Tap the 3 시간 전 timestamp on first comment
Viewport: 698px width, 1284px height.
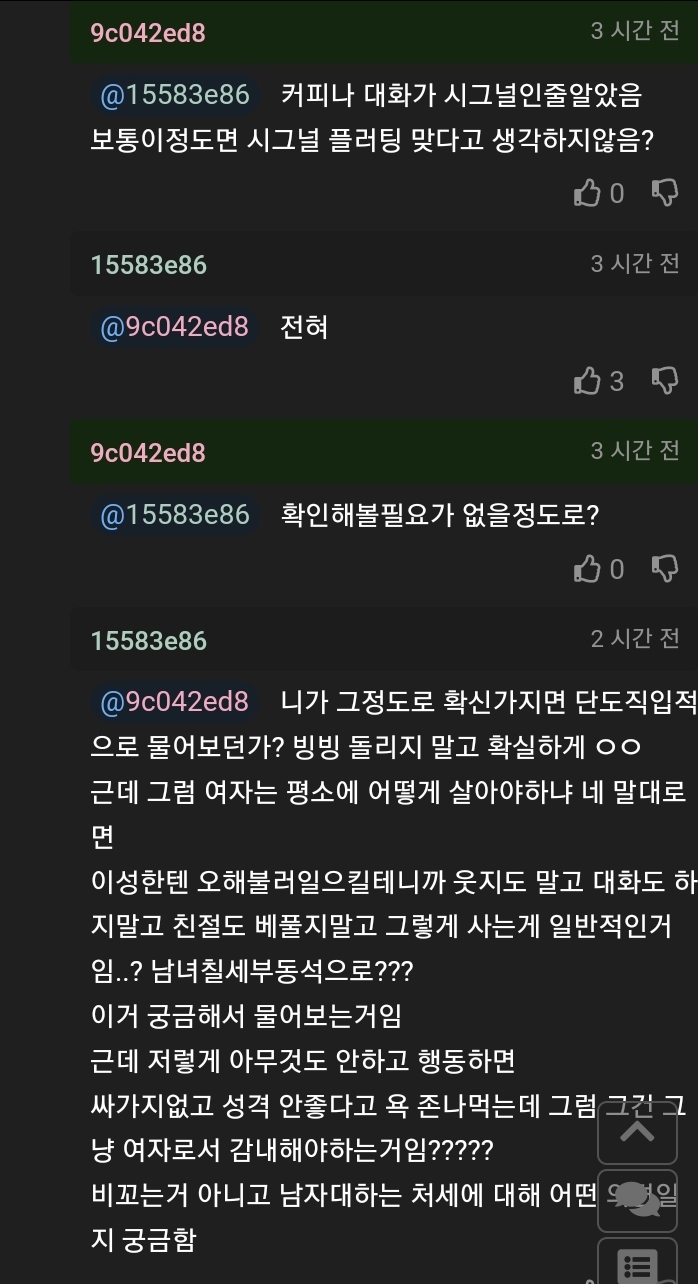tap(635, 31)
